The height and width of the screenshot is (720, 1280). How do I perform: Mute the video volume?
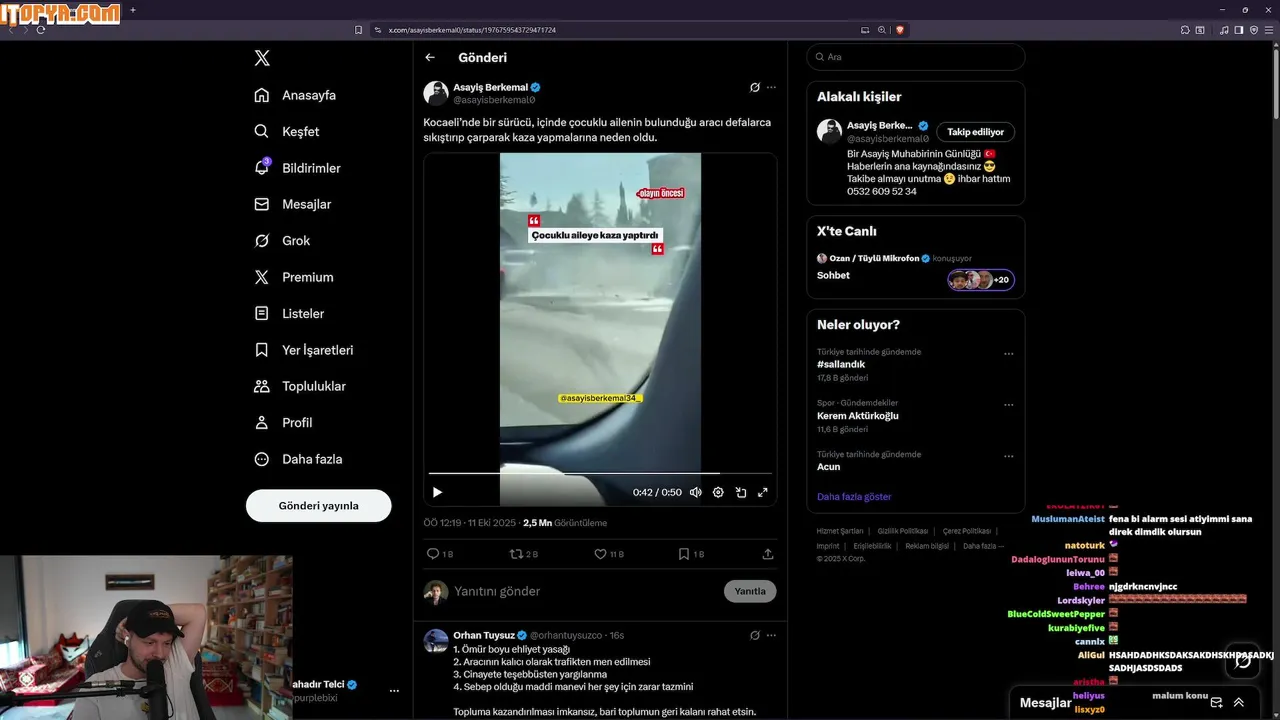coord(696,492)
